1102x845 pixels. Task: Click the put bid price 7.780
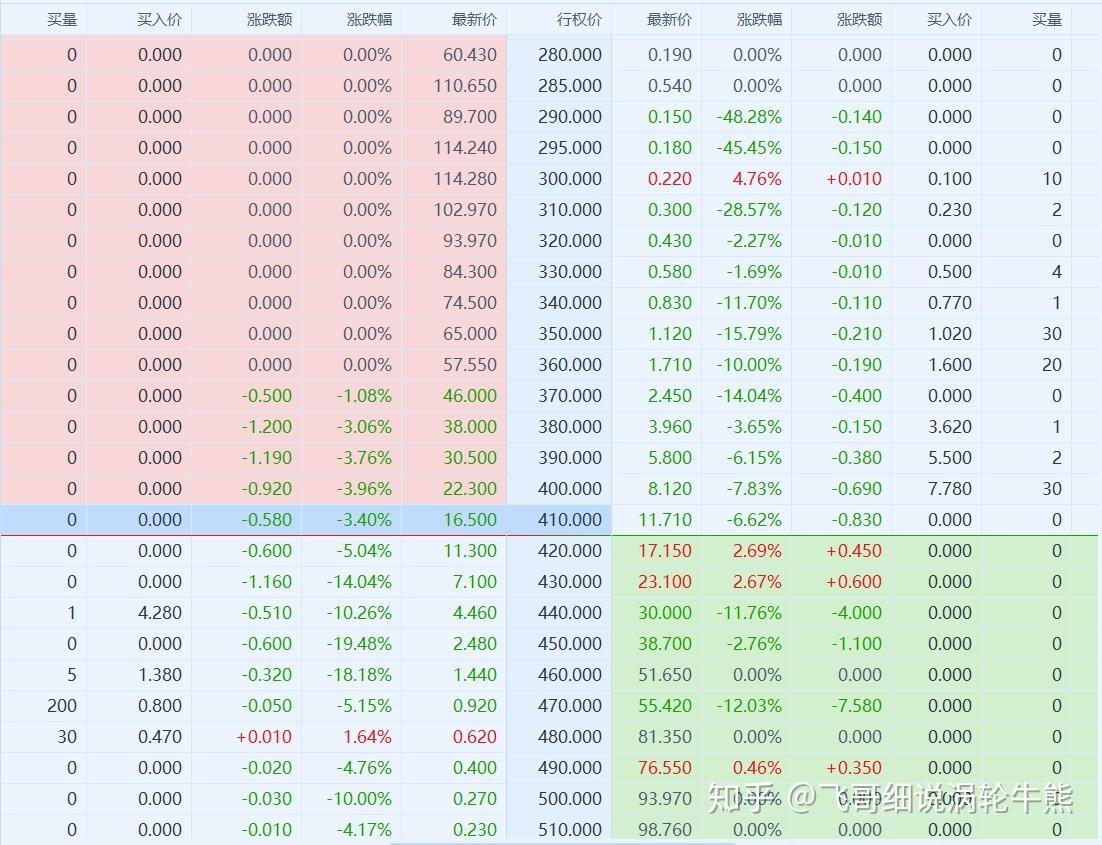949,489
